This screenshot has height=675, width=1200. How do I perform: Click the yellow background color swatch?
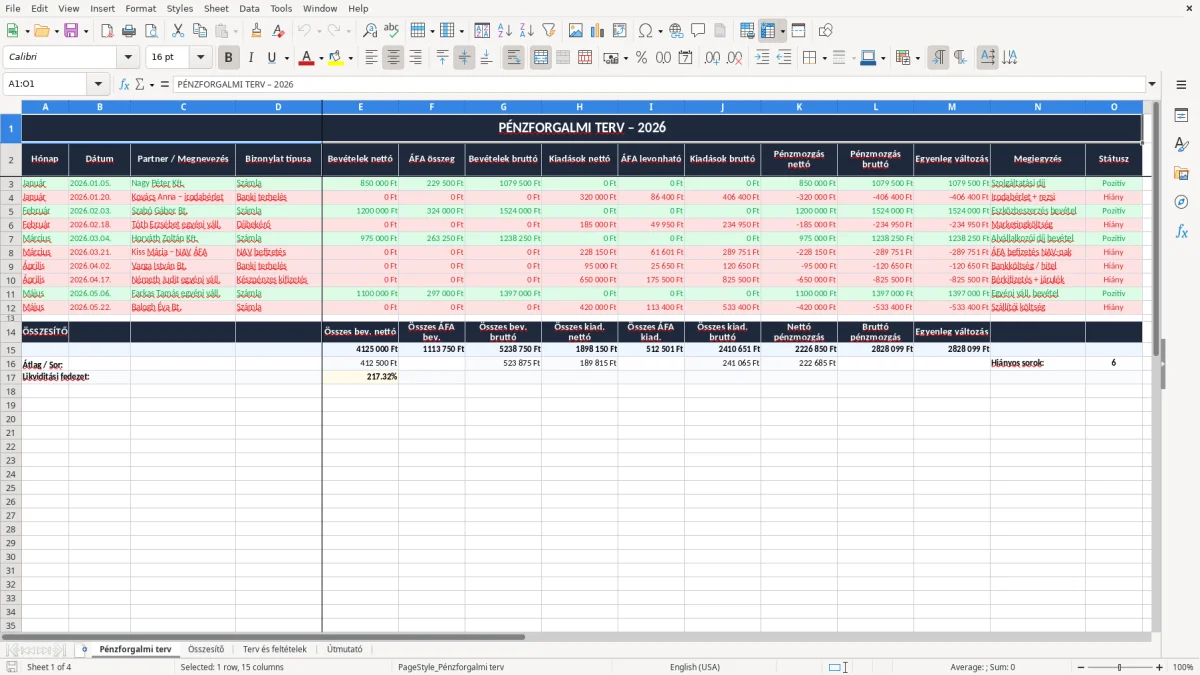pyautogui.click(x=335, y=58)
